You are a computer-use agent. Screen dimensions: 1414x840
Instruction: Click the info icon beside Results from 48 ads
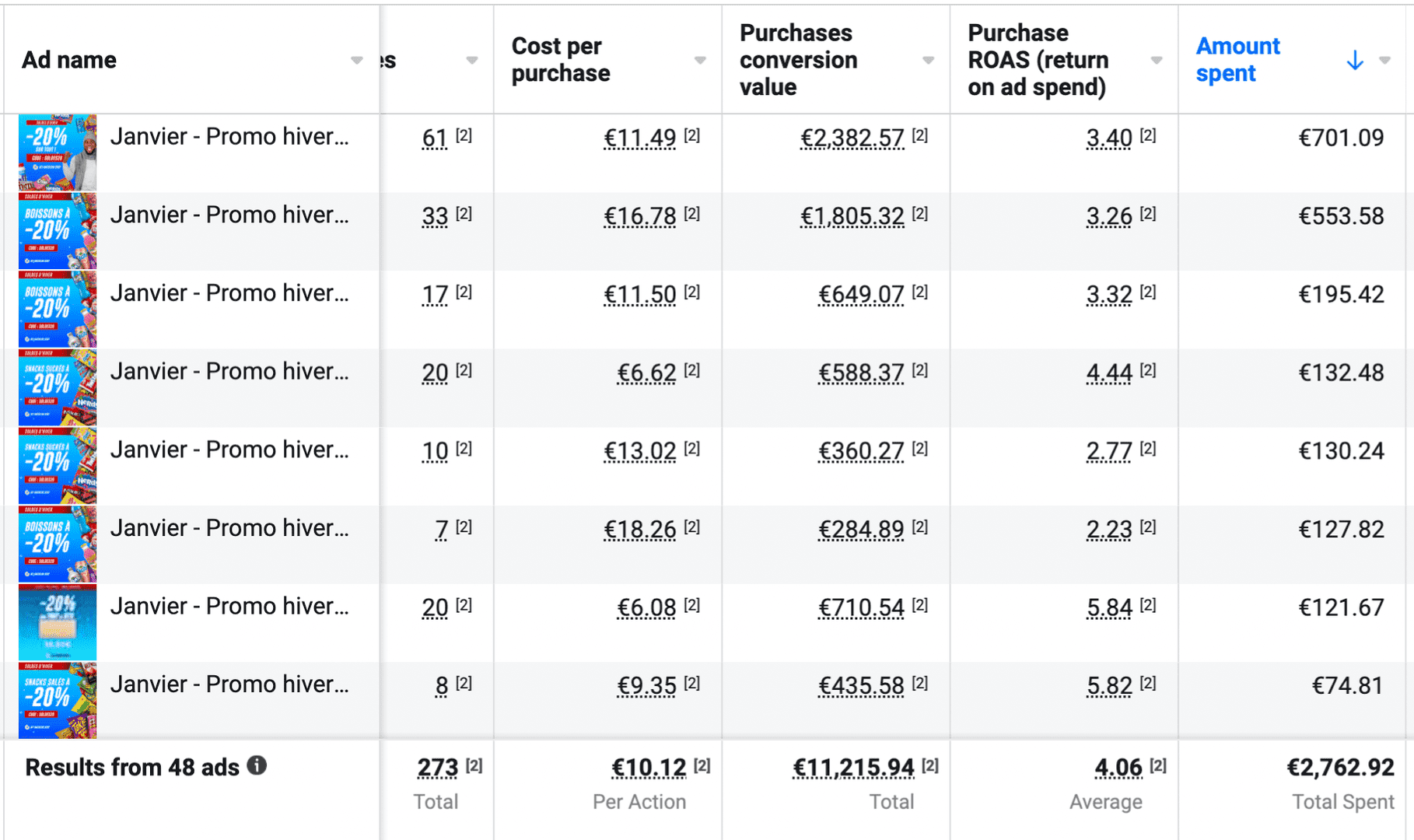click(257, 766)
